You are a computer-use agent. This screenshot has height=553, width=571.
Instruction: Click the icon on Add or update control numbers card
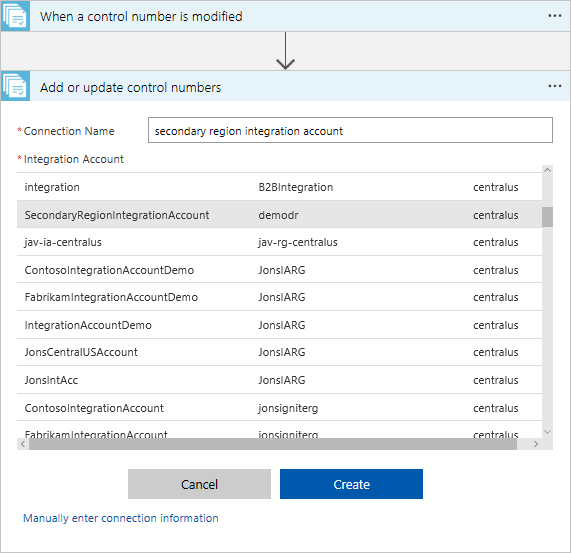coord(15,87)
